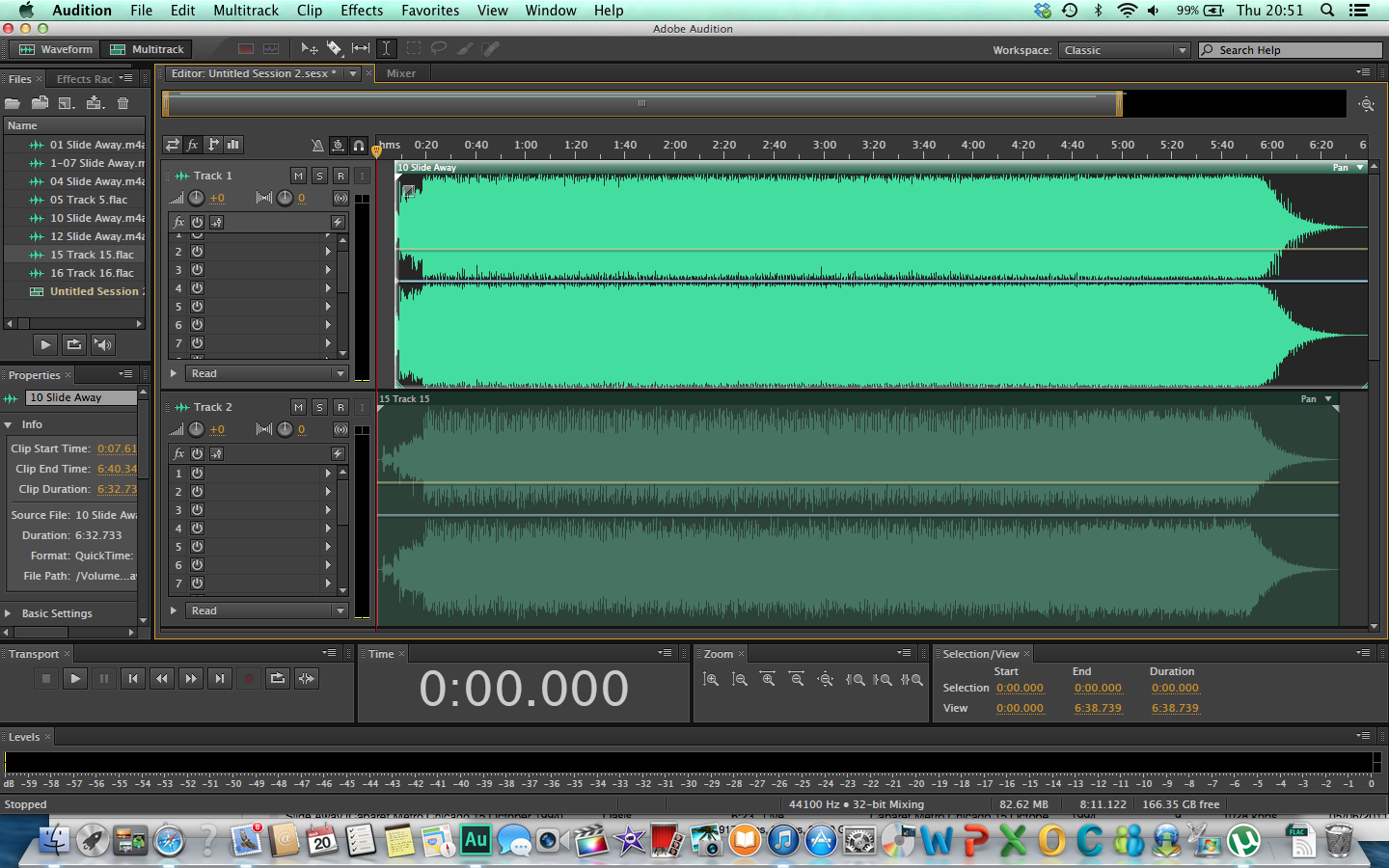The width and height of the screenshot is (1389, 868).
Task: Toggle Track 2 effect slot 3 power
Action: [x=198, y=510]
